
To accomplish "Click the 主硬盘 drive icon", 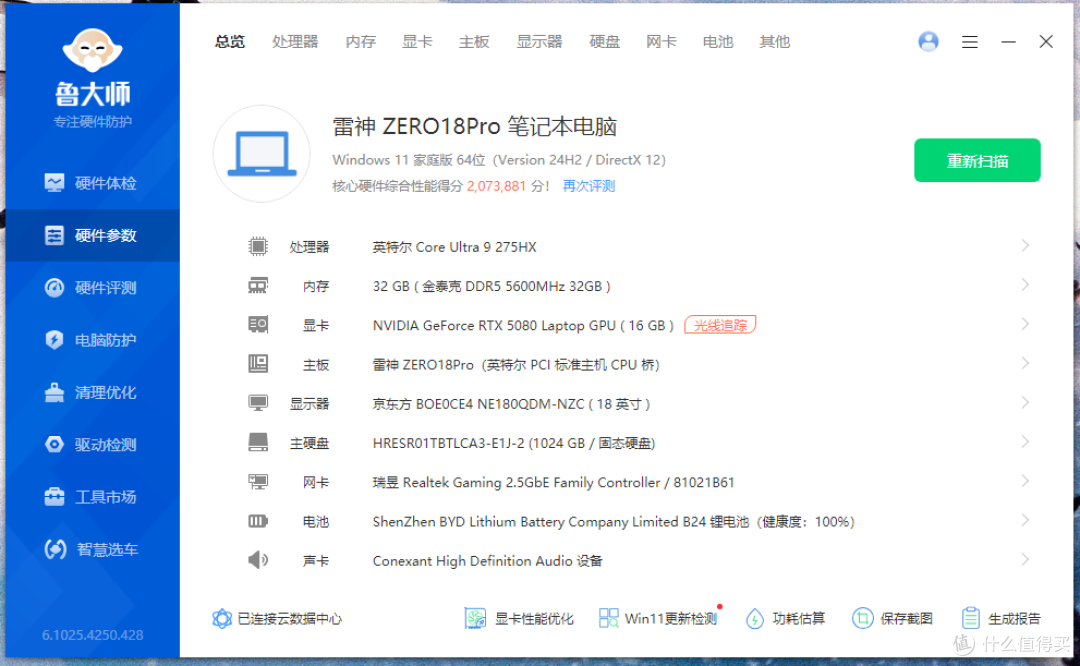I will point(258,442).
